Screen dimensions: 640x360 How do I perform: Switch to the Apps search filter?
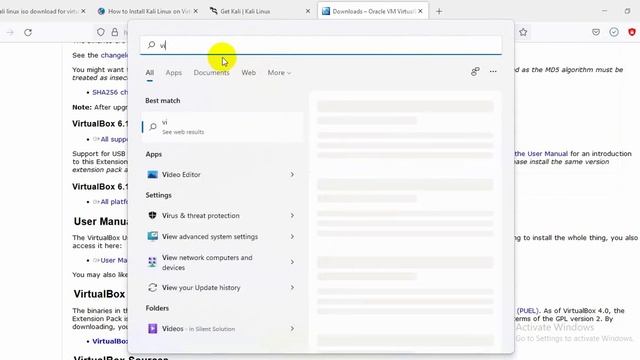(173, 73)
